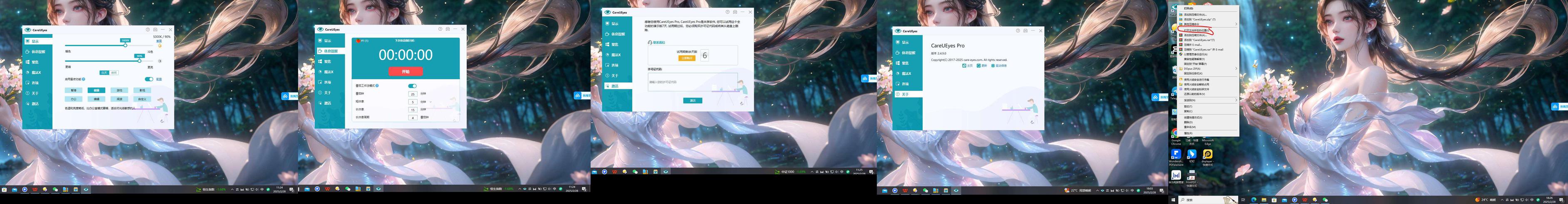This screenshot has height=204, width=1568.
Task: Choose 打开文件所在的位置 in context menu
Action: point(1192,30)
